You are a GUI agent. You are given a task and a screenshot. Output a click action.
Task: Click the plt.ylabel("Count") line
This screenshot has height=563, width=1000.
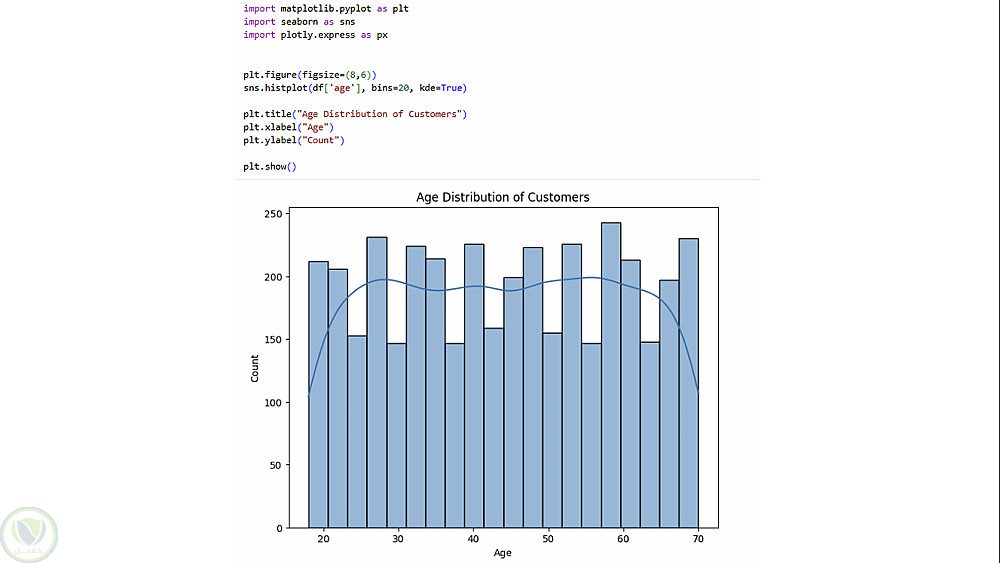pos(293,140)
